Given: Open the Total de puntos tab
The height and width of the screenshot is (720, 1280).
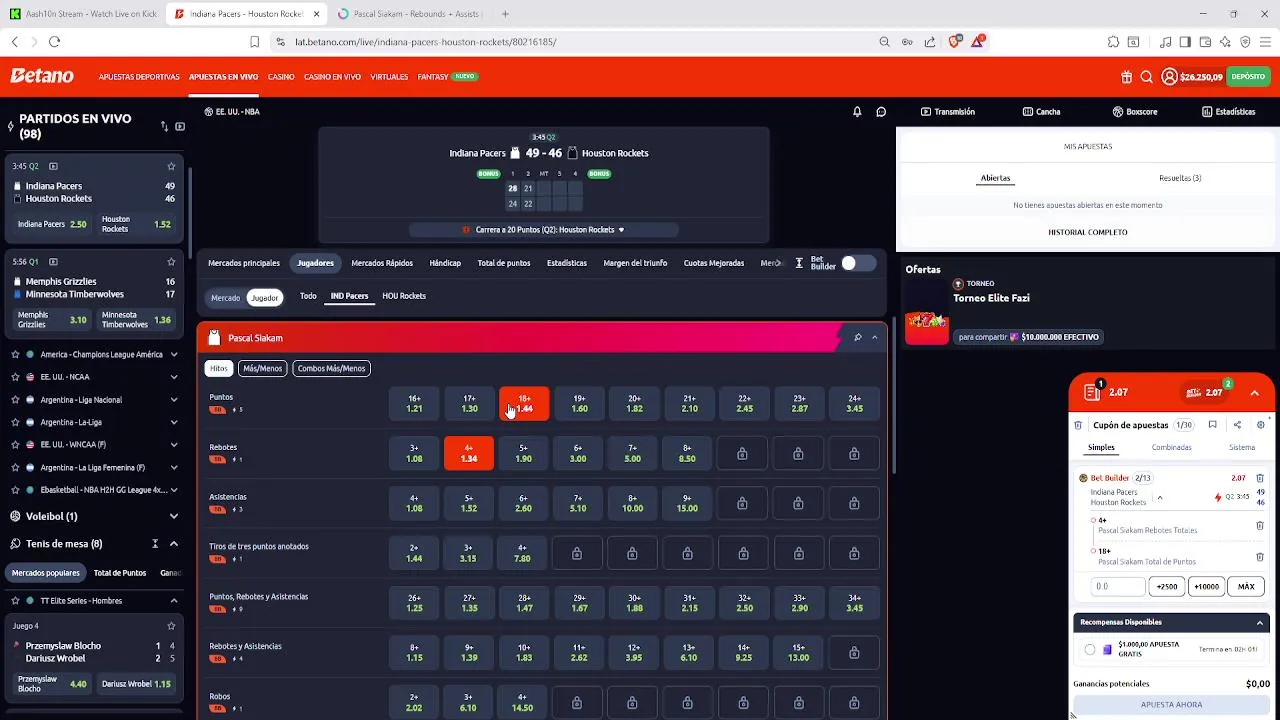Looking at the screenshot, I should 504,263.
